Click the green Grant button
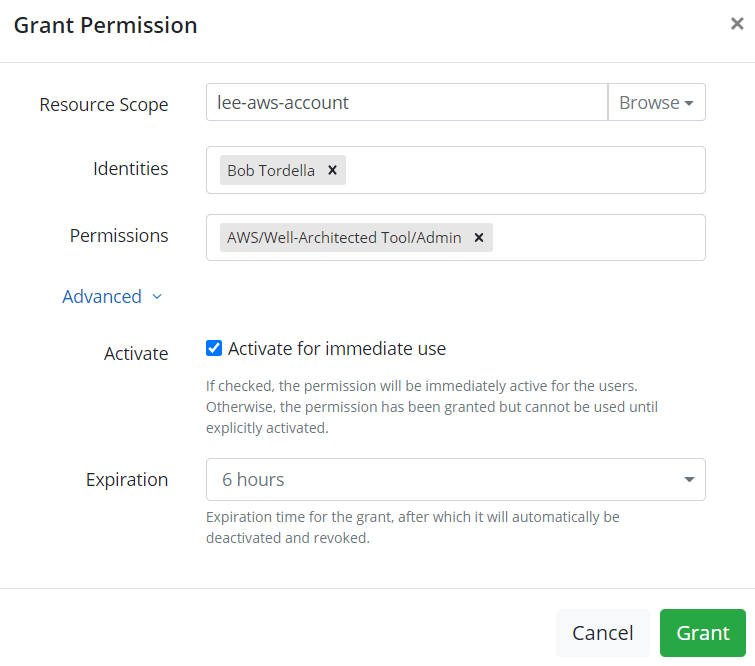Screen dimensions: 755x666 tap(703, 633)
